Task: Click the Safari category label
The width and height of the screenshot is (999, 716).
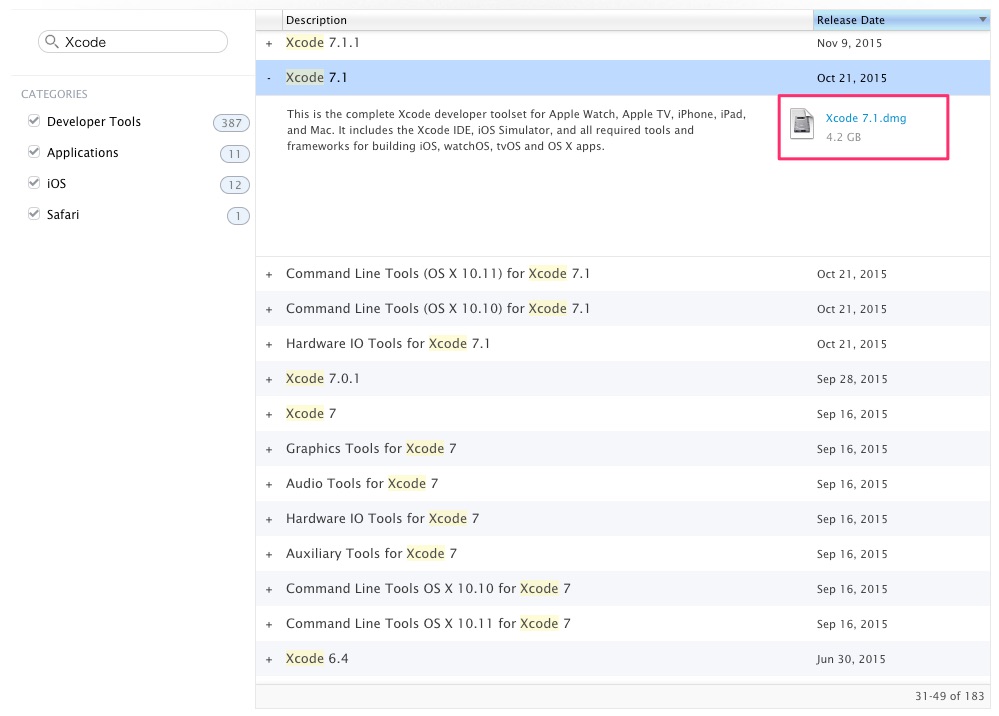Action: pos(63,214)
